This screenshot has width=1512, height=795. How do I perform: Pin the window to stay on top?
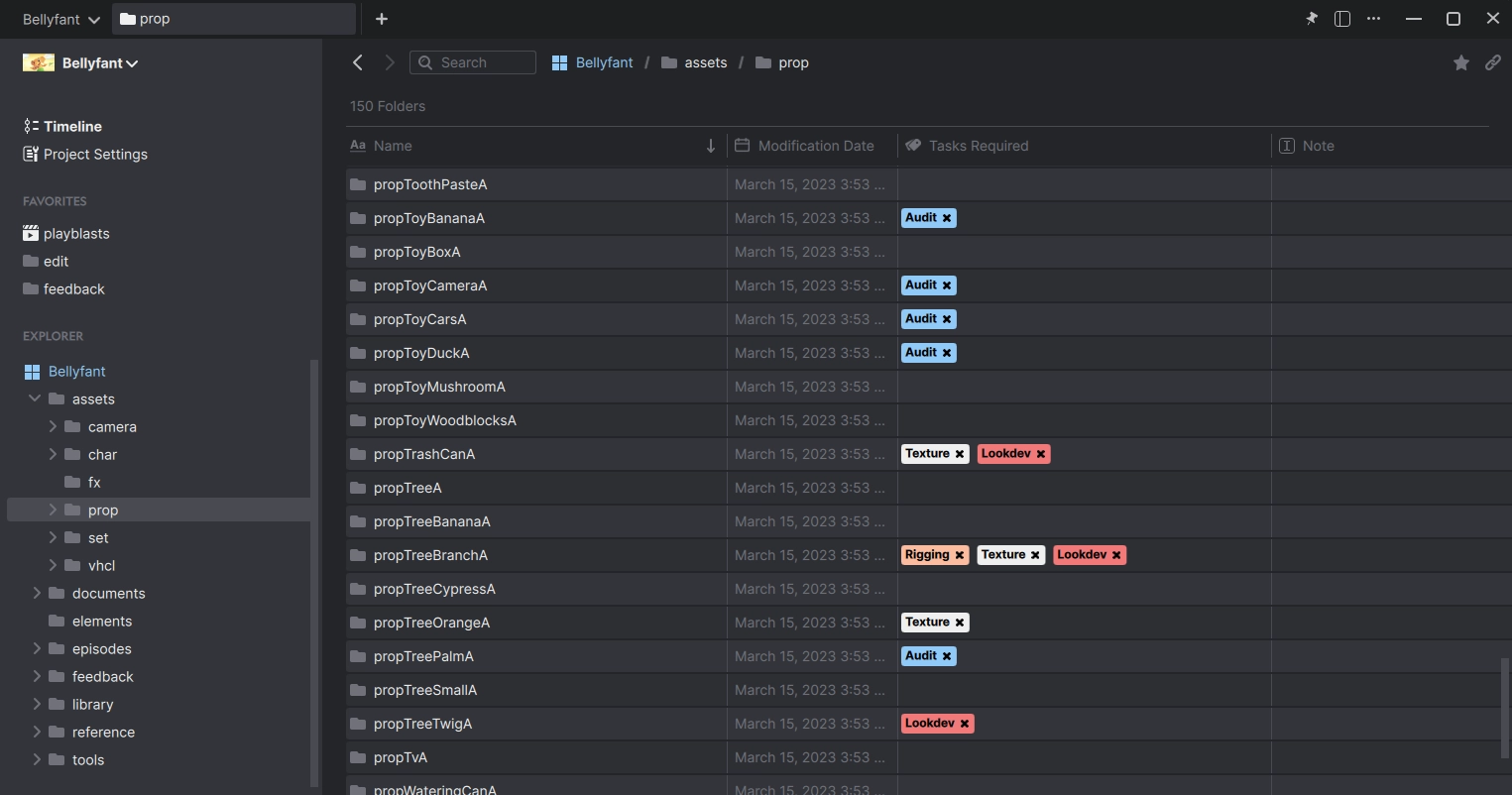pos(1311,18)
